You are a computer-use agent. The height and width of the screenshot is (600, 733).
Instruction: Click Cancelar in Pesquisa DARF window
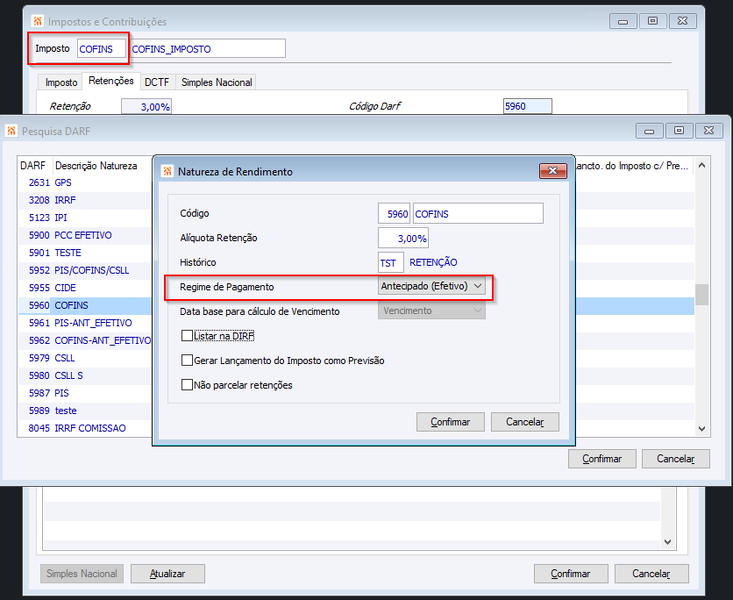676,459
